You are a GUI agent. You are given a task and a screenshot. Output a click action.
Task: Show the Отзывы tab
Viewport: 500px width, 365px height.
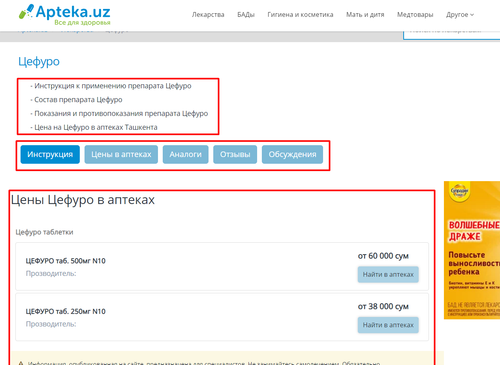(x=235, y=154)
